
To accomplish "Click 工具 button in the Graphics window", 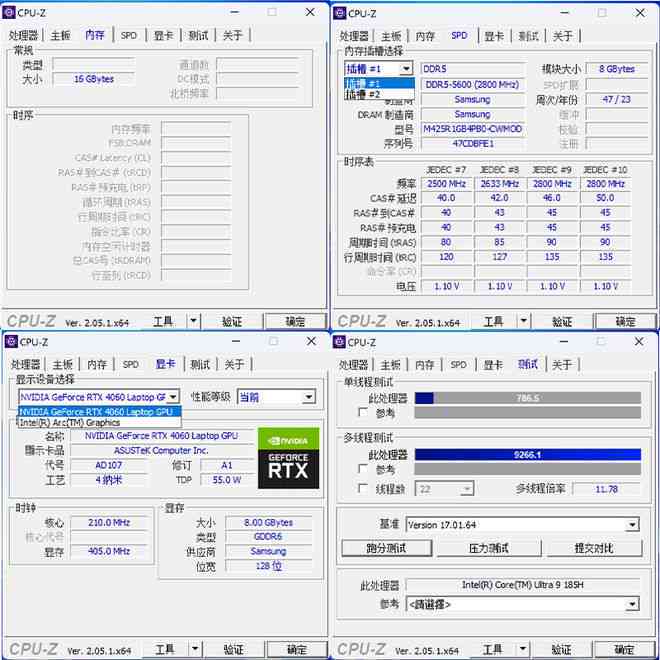I will tap(165, 649).
